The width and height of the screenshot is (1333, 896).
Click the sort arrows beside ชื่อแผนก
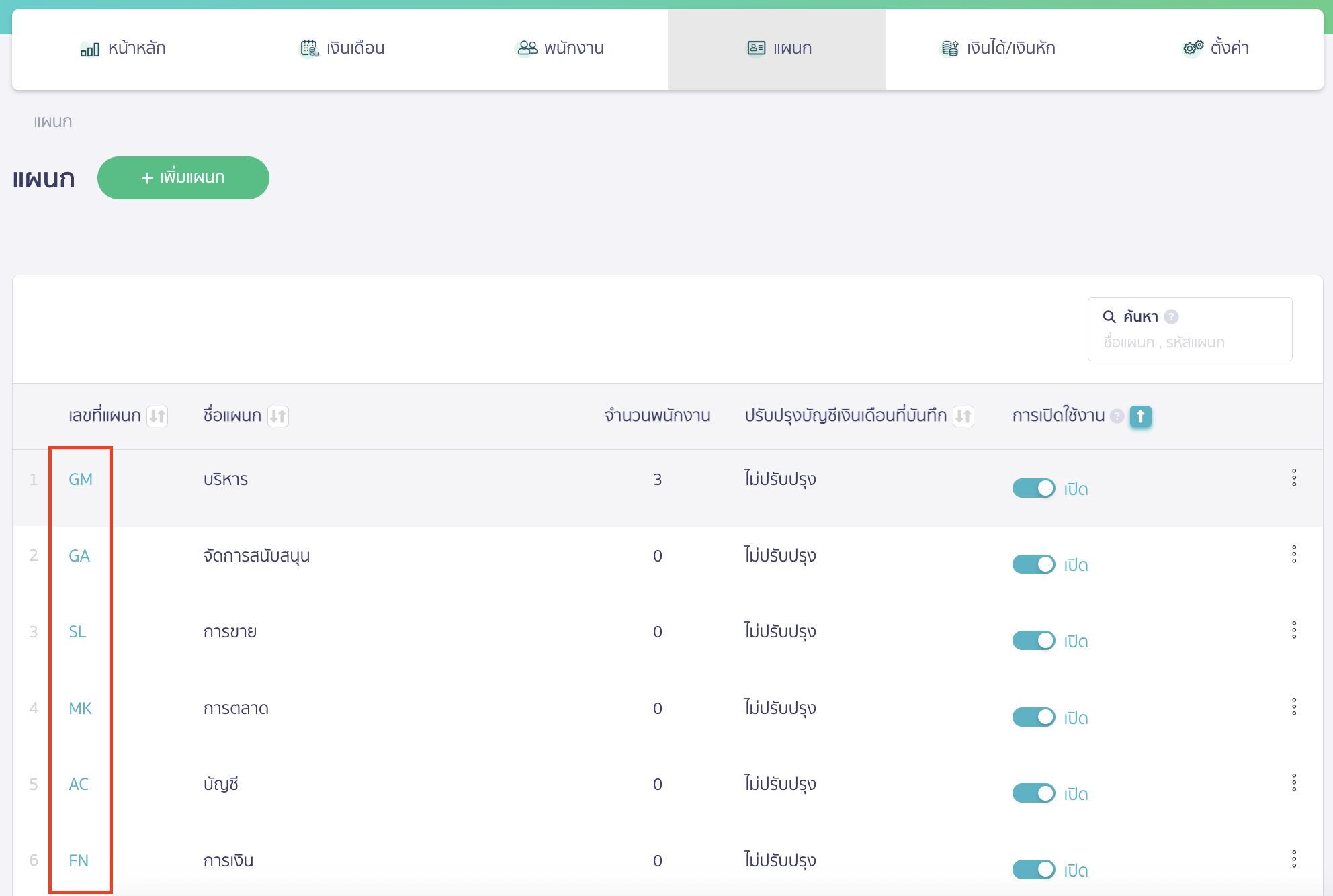pyautogui.click(x=278, y=416)
